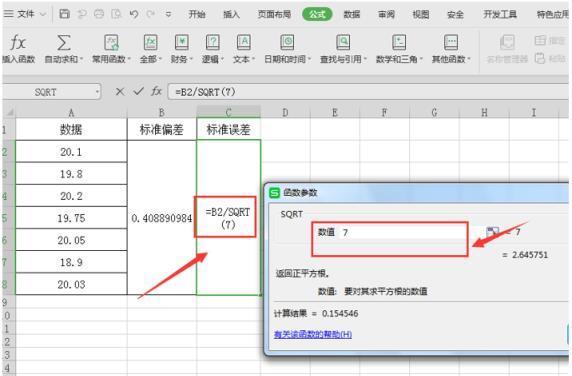Click the range selector icon in dialog

(492, 231)
